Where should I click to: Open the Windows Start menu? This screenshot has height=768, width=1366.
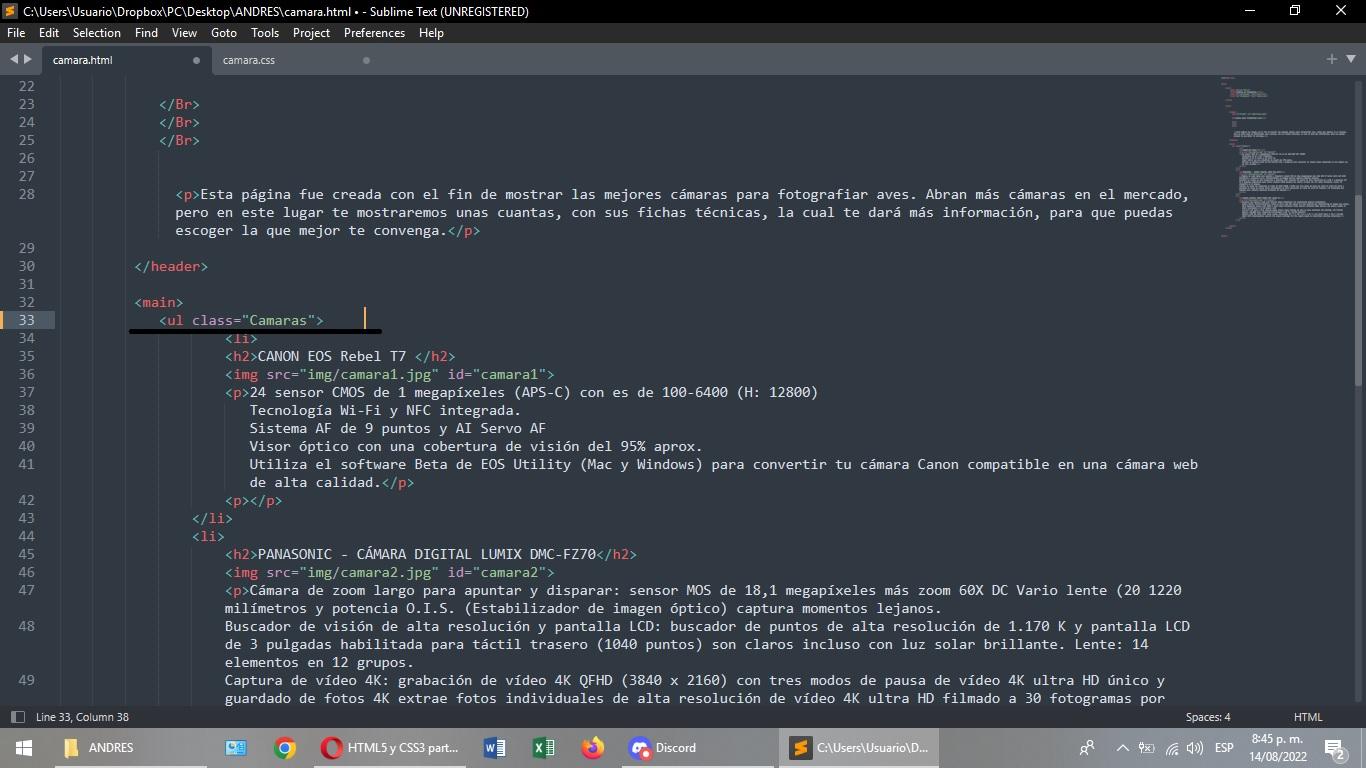(23, 748)
